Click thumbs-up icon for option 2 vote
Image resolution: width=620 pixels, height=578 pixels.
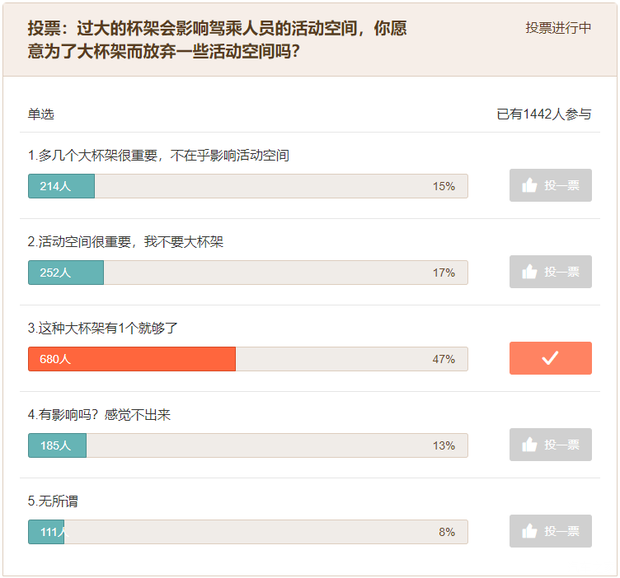coord(530,272)
